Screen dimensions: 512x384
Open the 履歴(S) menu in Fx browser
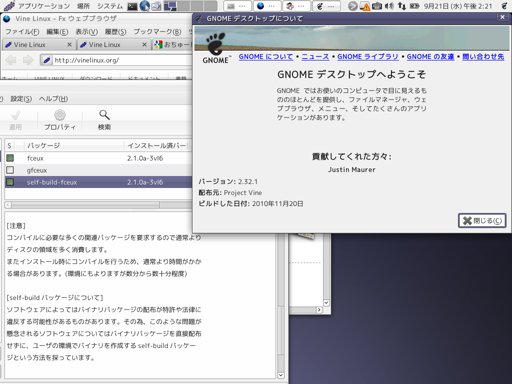tap(116, 32)
